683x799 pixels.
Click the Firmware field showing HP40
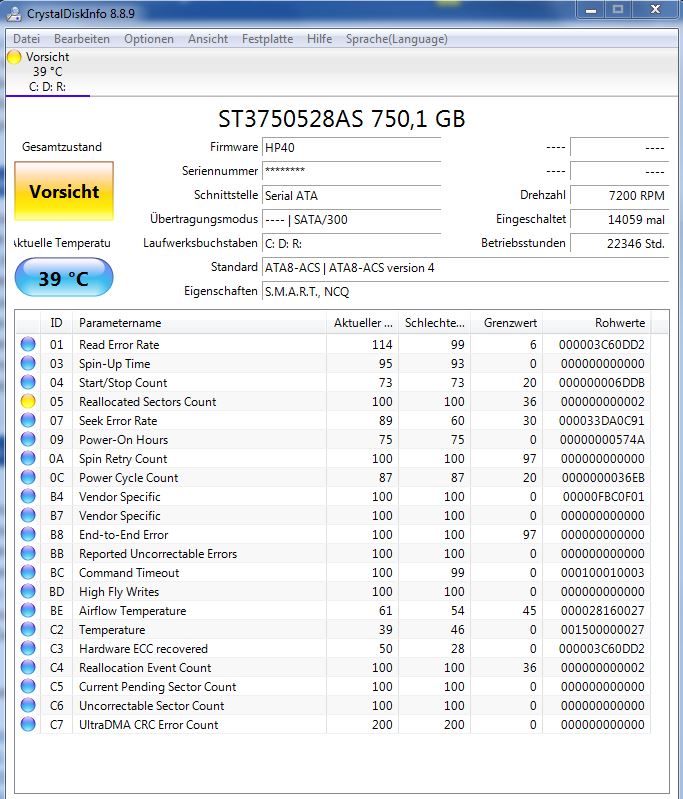(352, 147)
